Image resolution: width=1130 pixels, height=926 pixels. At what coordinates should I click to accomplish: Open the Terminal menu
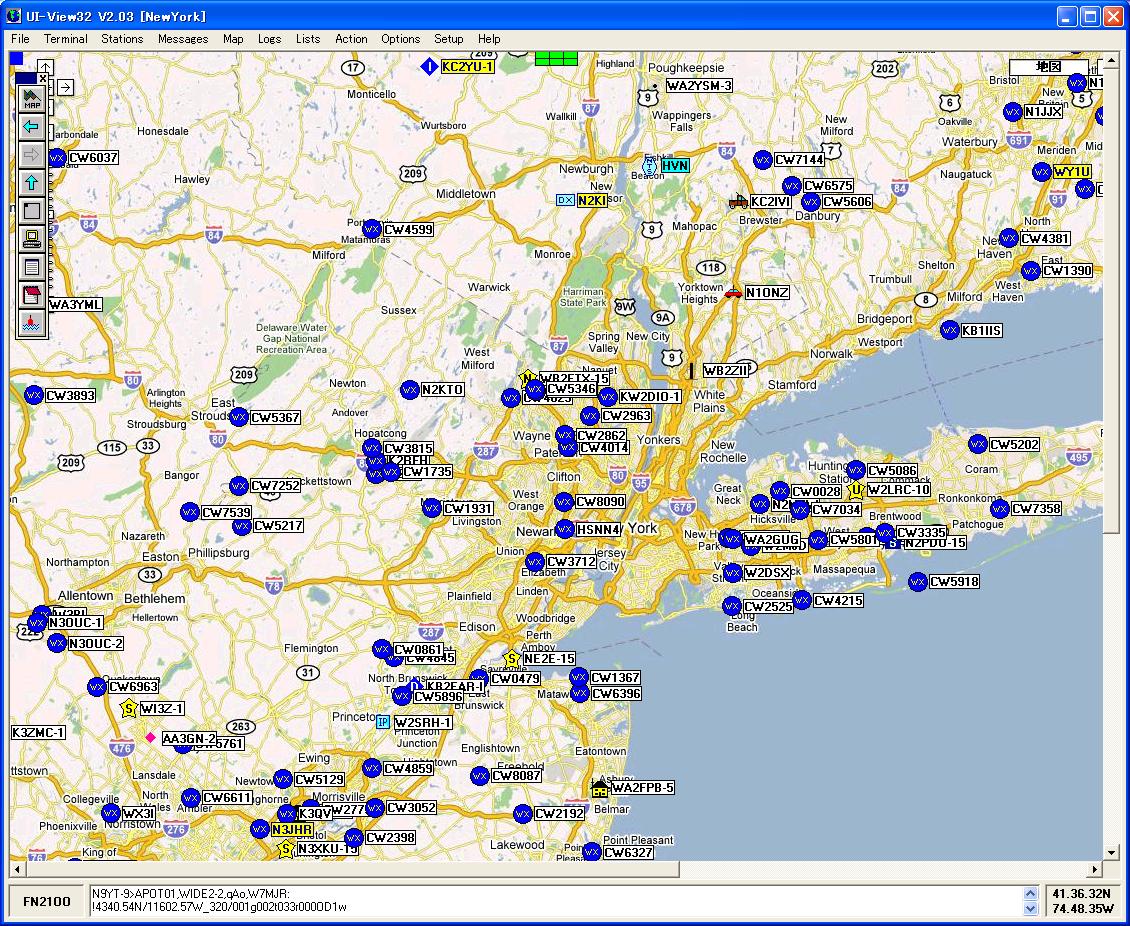click(x=66, y=39)
